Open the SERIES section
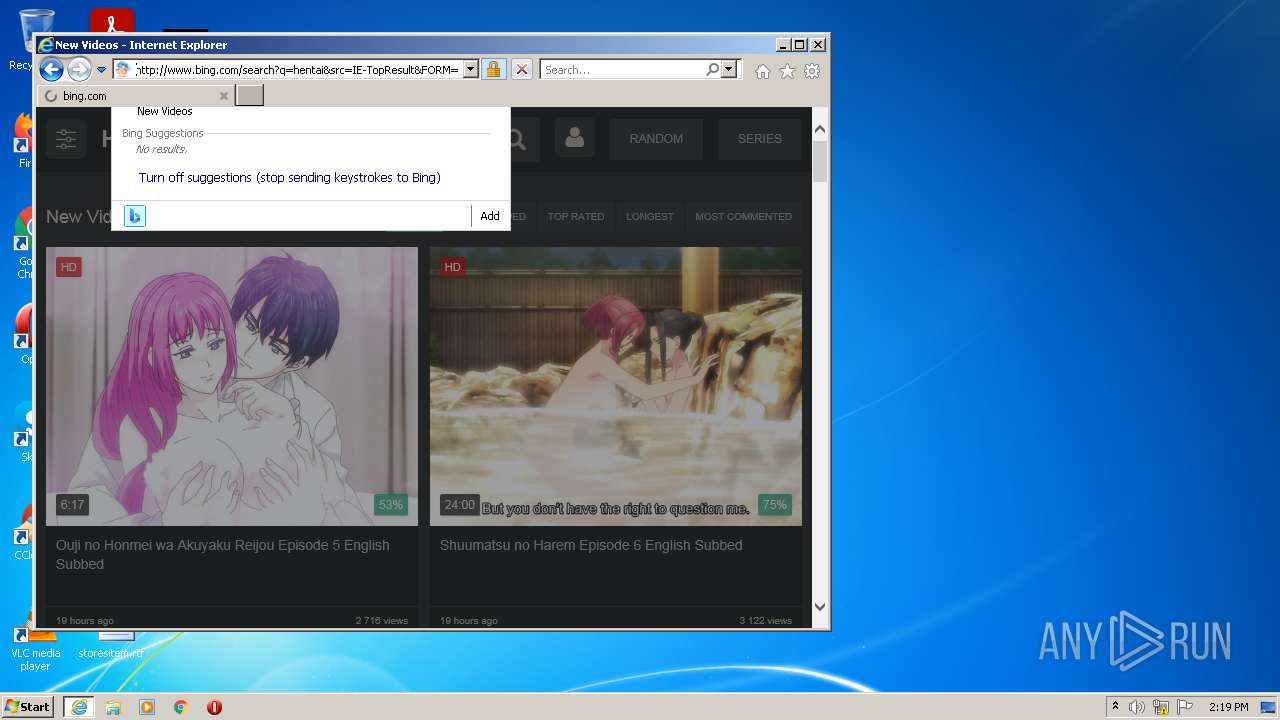 pos(760,139)
